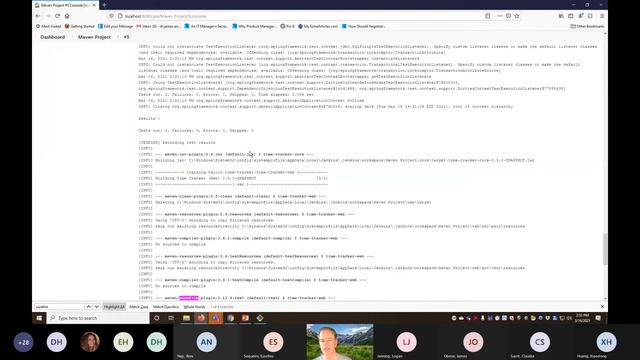Go to Maven Project breadcrumb

94,37
